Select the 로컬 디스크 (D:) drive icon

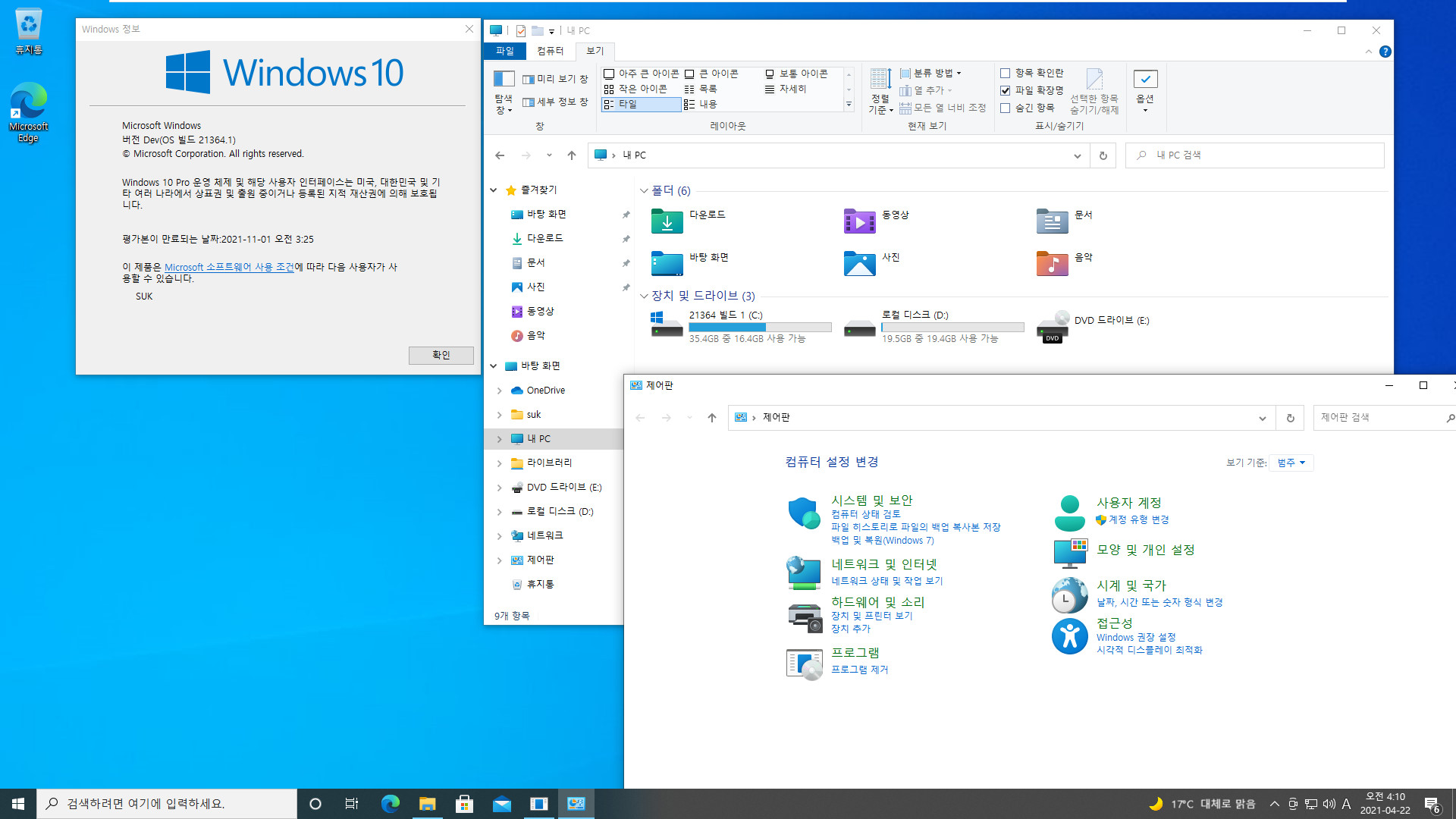coord(860,327)
